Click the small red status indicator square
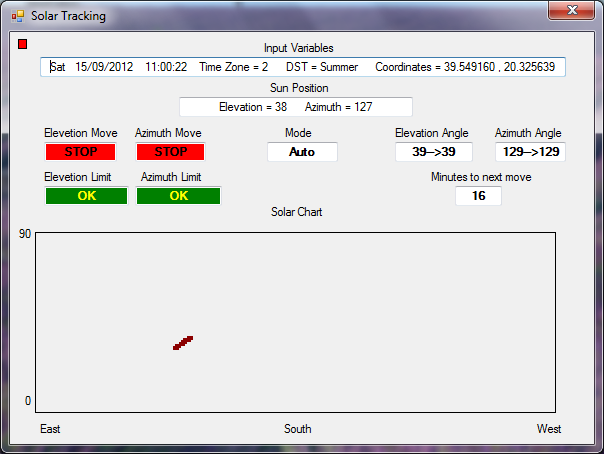The height and width of the screenshot is (454, 604). coord(23,44)
